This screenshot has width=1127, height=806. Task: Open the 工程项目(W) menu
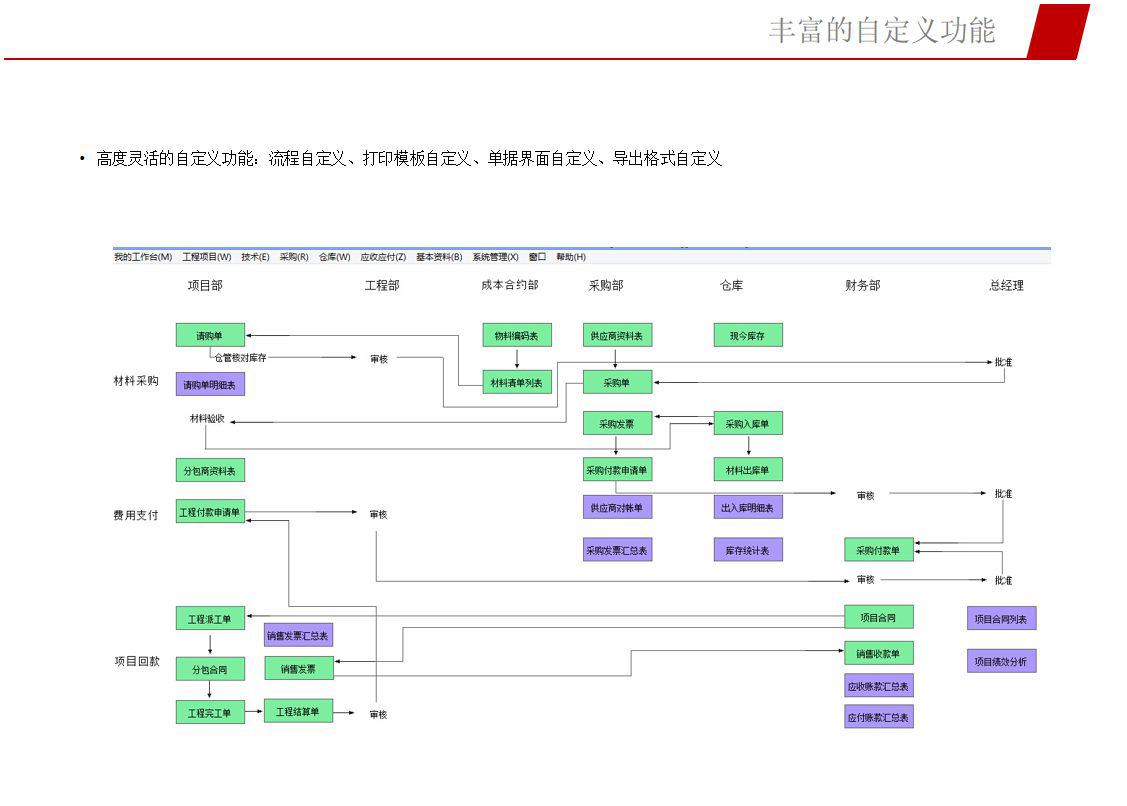[x=206, y=257]
